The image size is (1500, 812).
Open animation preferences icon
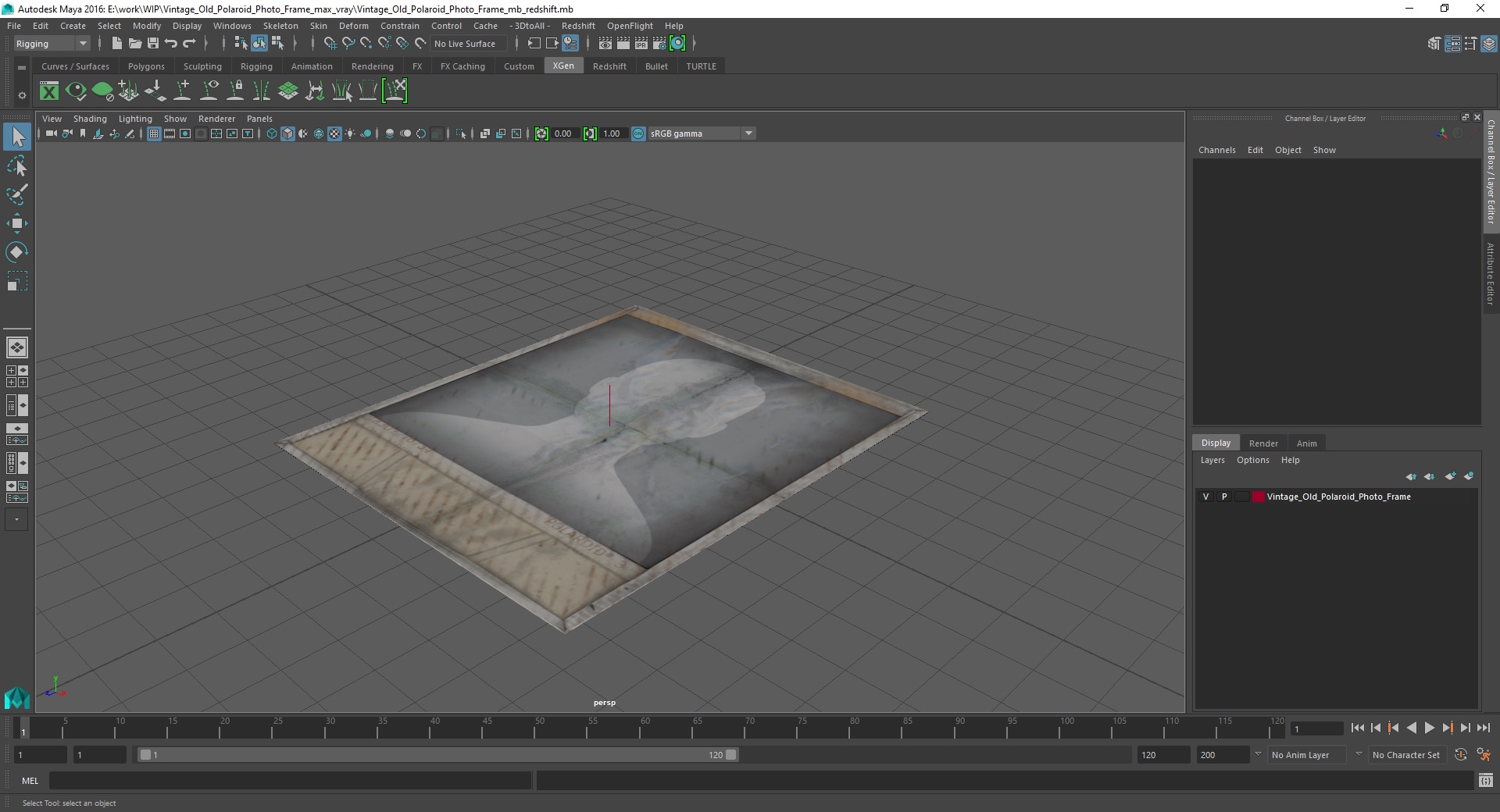pyautogui.click(x=1484, y=755)
